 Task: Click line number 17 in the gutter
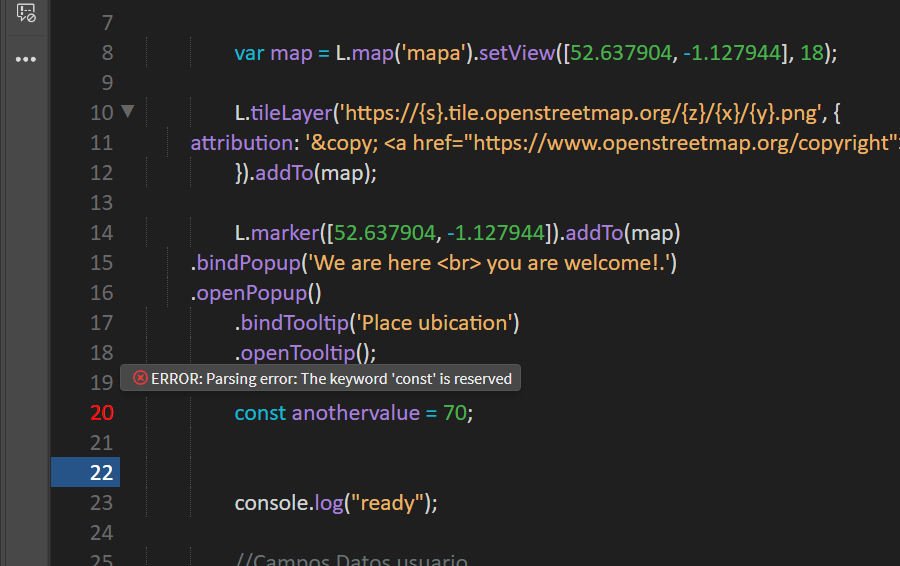(102, 323)
